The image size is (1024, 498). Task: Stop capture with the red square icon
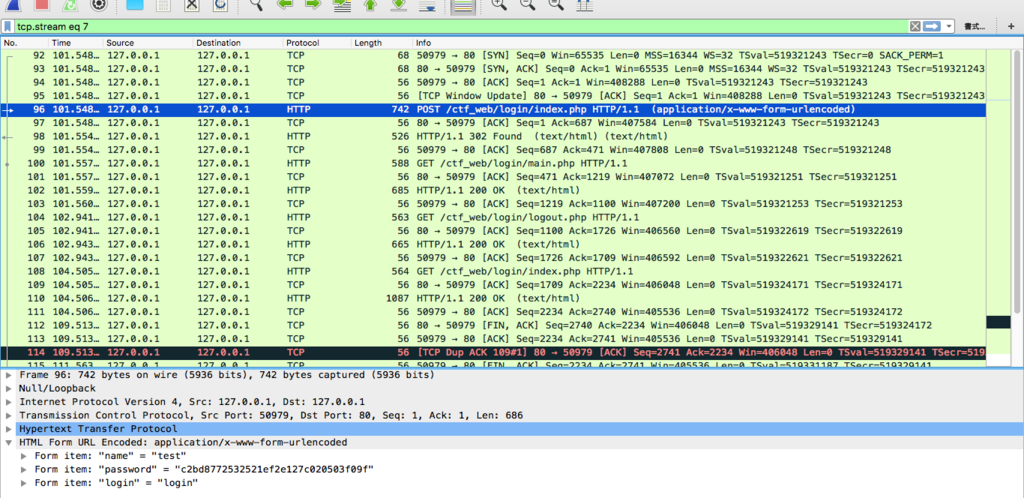(x=42, y=5)
